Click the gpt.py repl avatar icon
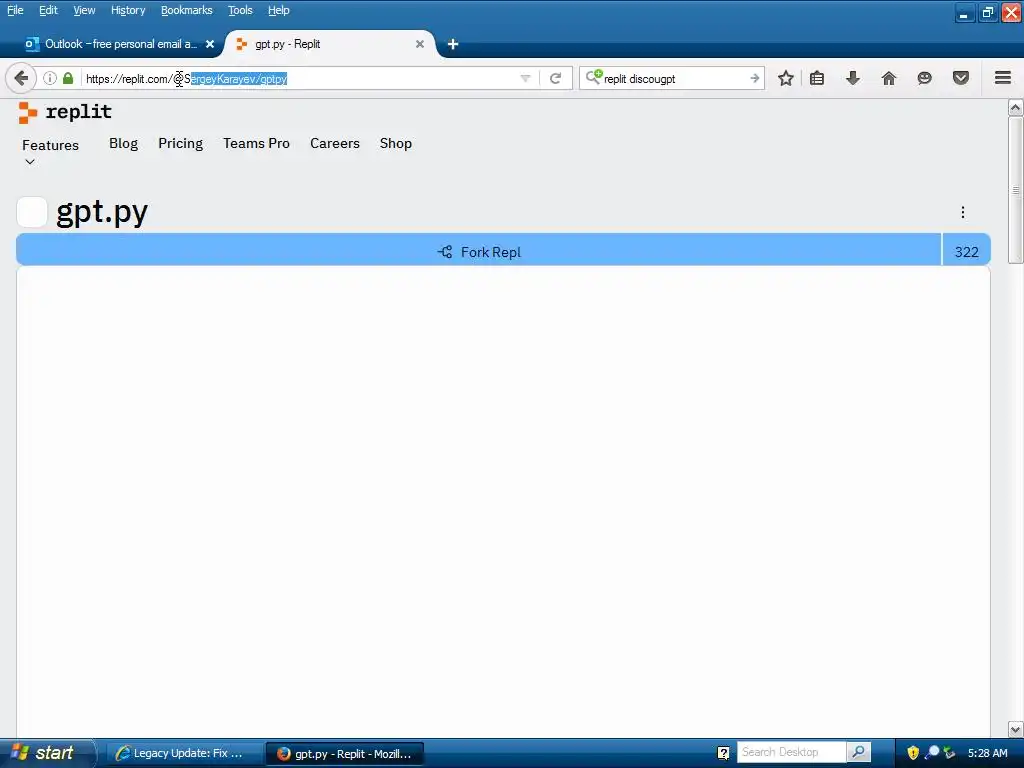Screen dimensions: 1024x768 [x=32, y=212]
